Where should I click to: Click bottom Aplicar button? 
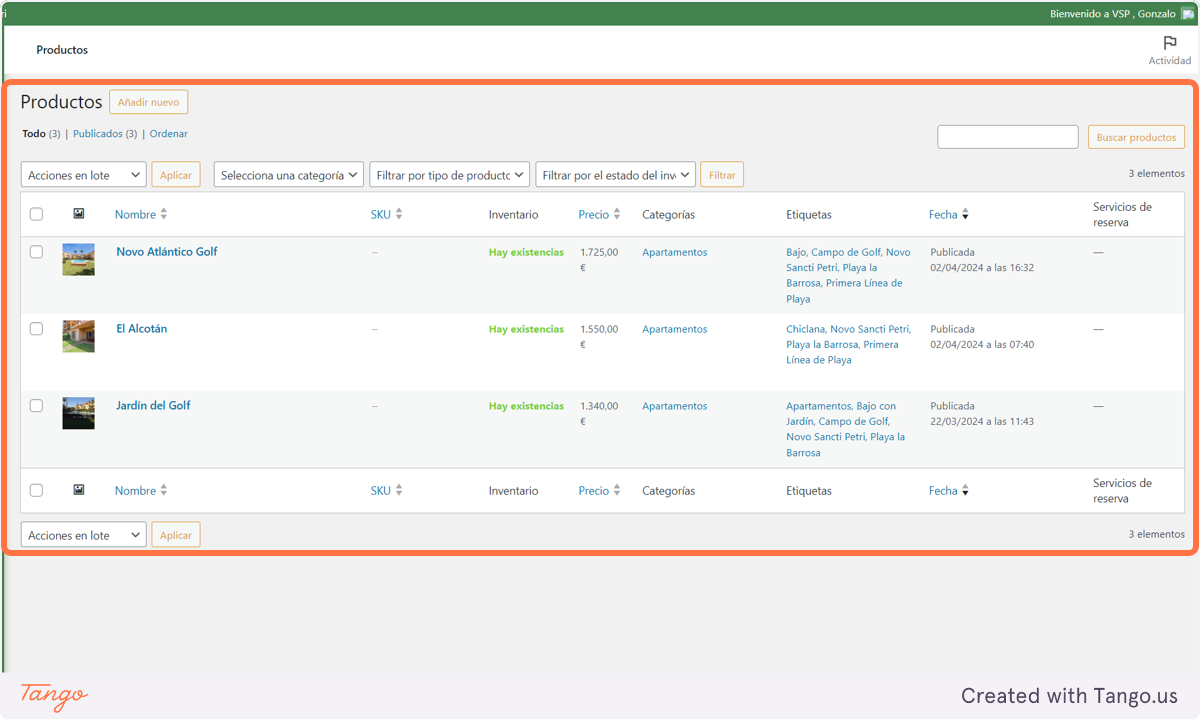click(x=176, y=535)
